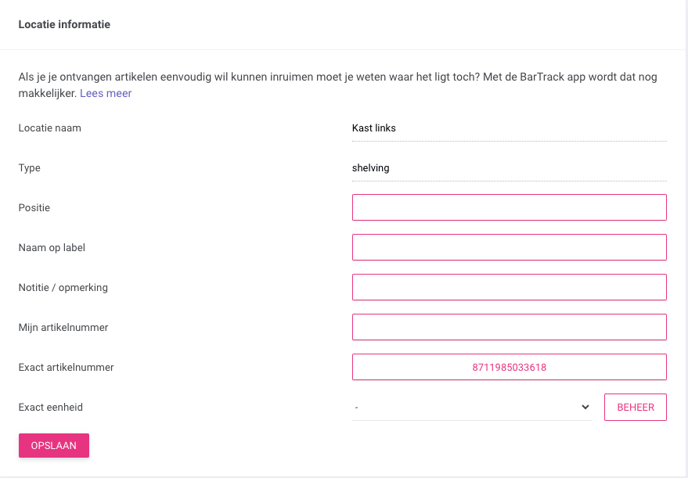Click the Notitie / opmerking label
Viewport: 688px width, 478px height.
tap(63, 288)
